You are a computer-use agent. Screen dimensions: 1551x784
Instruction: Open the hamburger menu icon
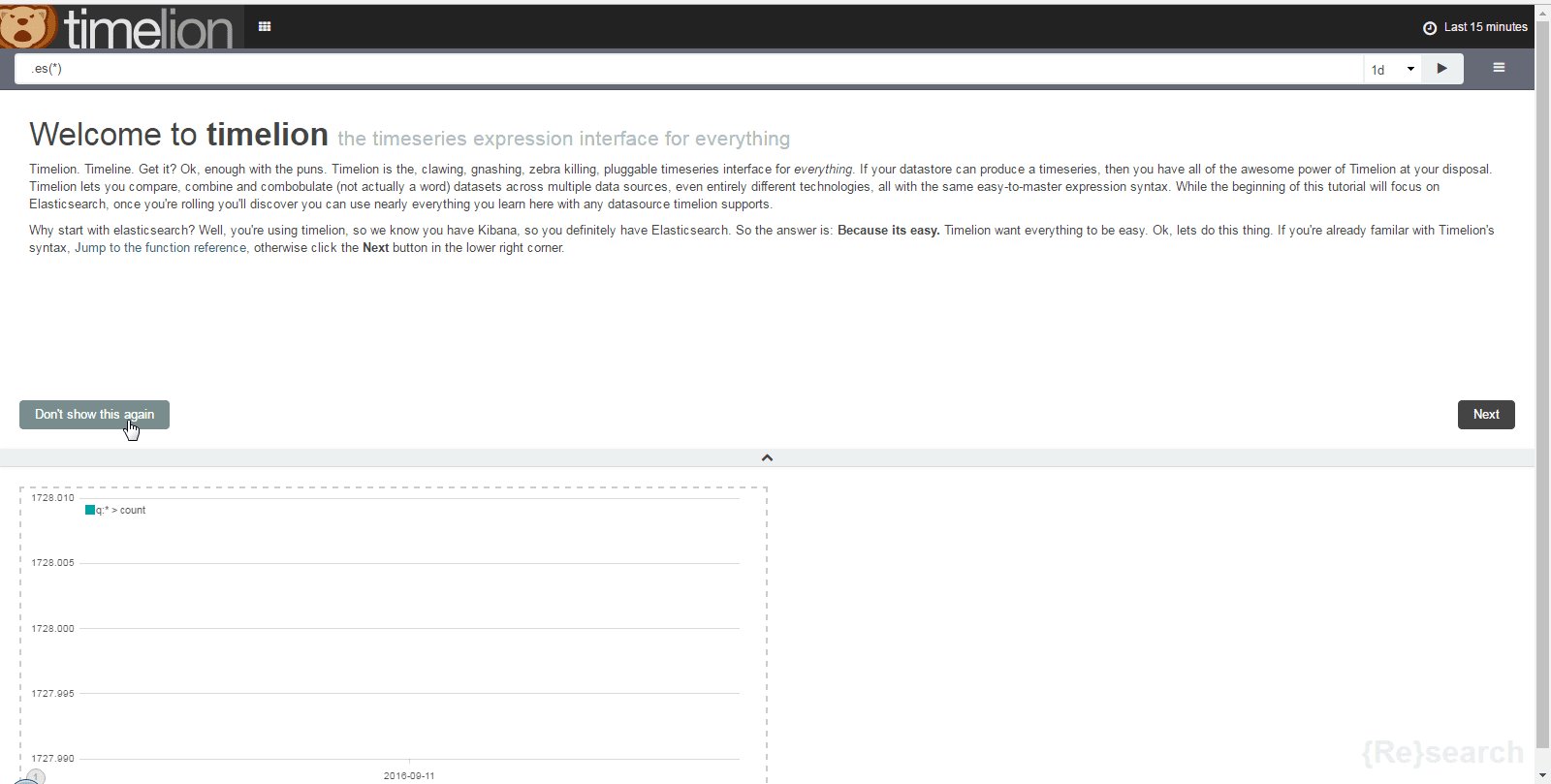(1499, 68)
